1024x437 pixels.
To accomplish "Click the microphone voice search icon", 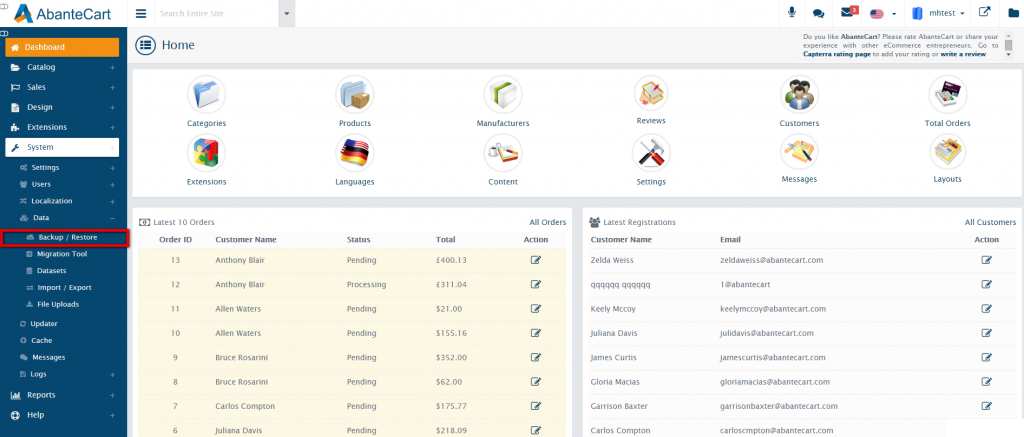I will (x=792, y=13).
